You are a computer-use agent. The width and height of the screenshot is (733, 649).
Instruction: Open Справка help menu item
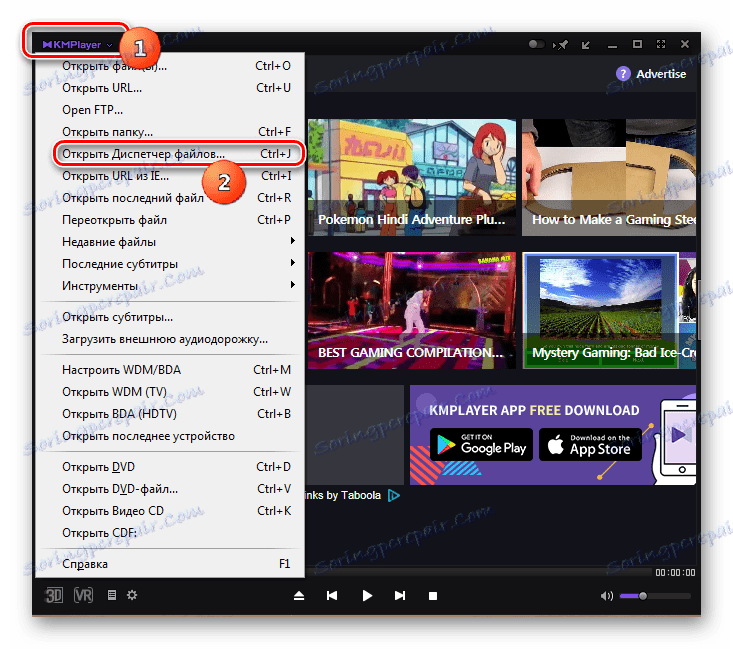(170, 564)
